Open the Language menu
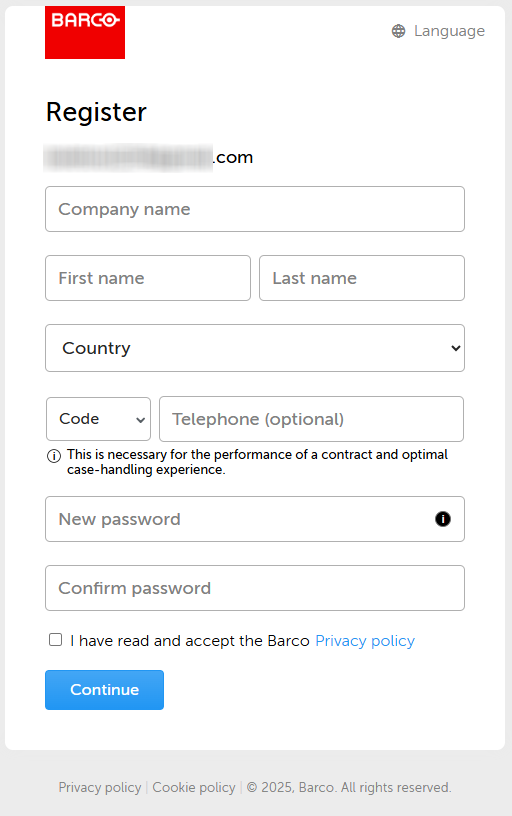 click(438, 31)
